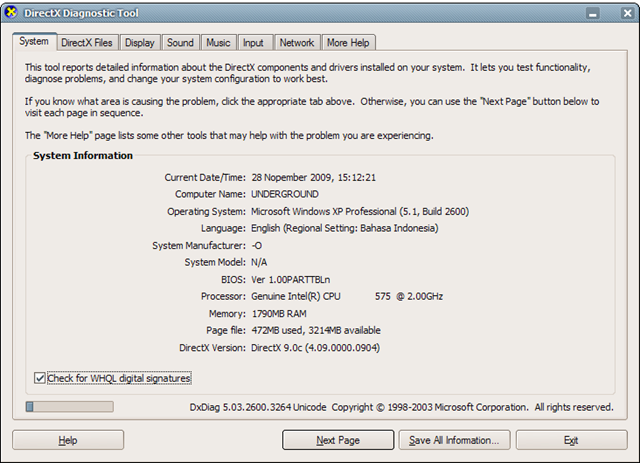Click the System Information group heading
Viewport: 640px width, 463px height.
pos(83,156)
